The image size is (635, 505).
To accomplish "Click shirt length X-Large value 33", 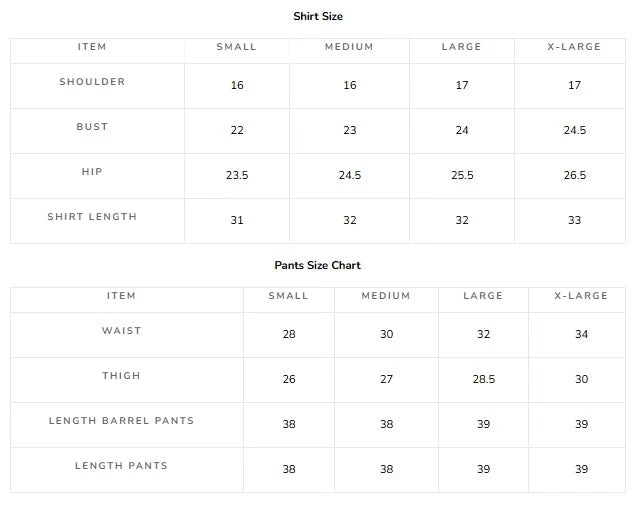I will pyautogui.click(x=574, y=220).
